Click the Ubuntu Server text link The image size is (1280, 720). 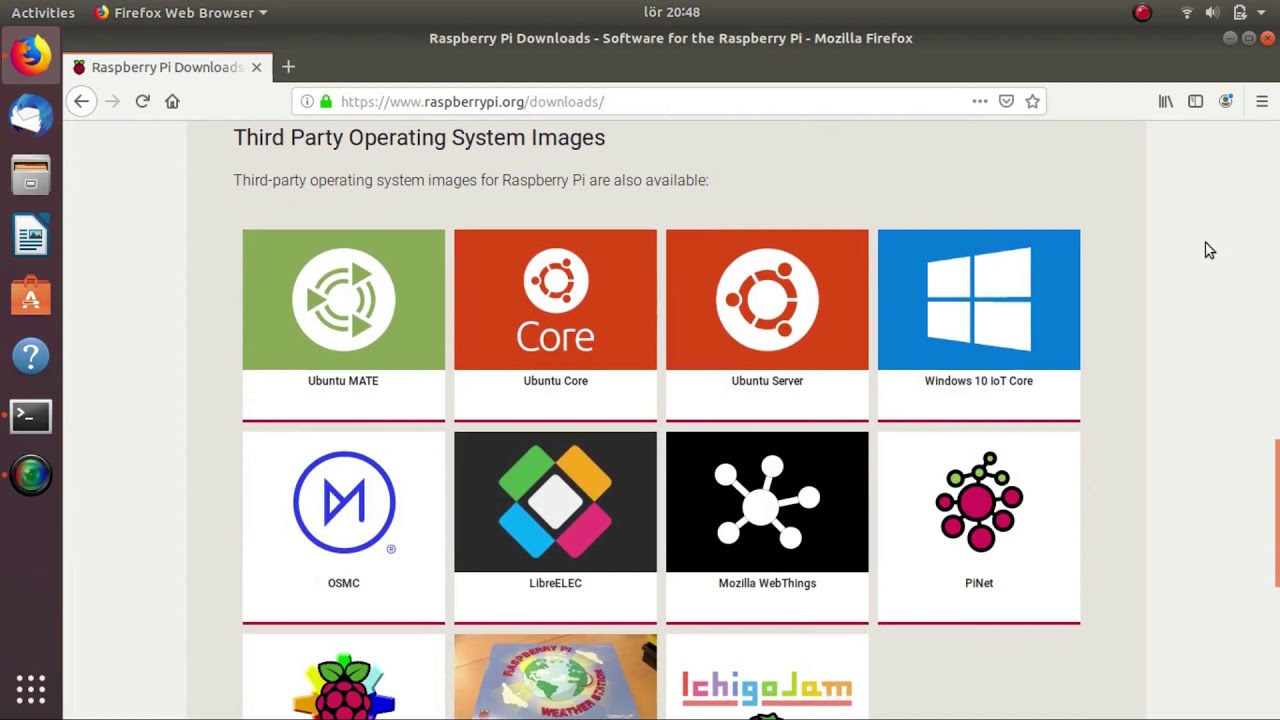(767, 381)
